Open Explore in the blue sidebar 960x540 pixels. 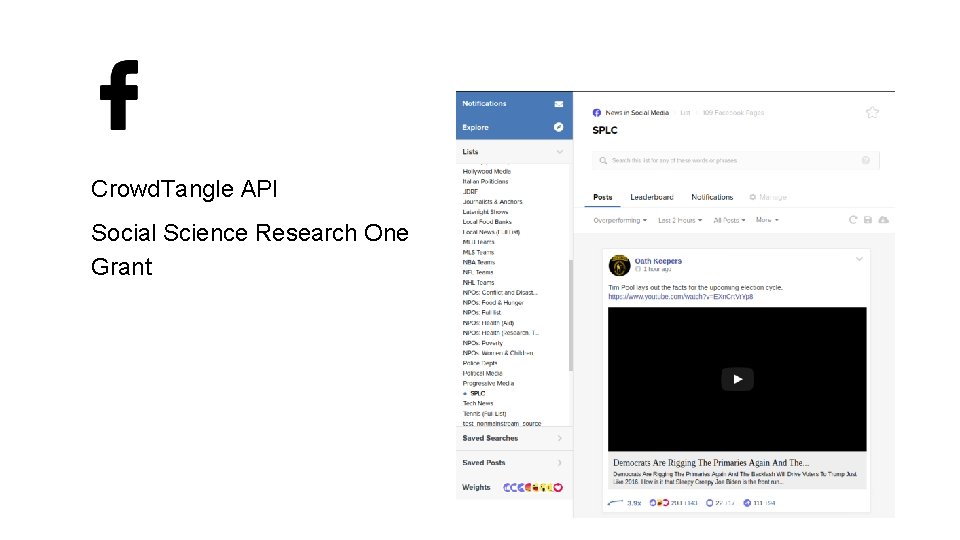[x=514, y=127]
